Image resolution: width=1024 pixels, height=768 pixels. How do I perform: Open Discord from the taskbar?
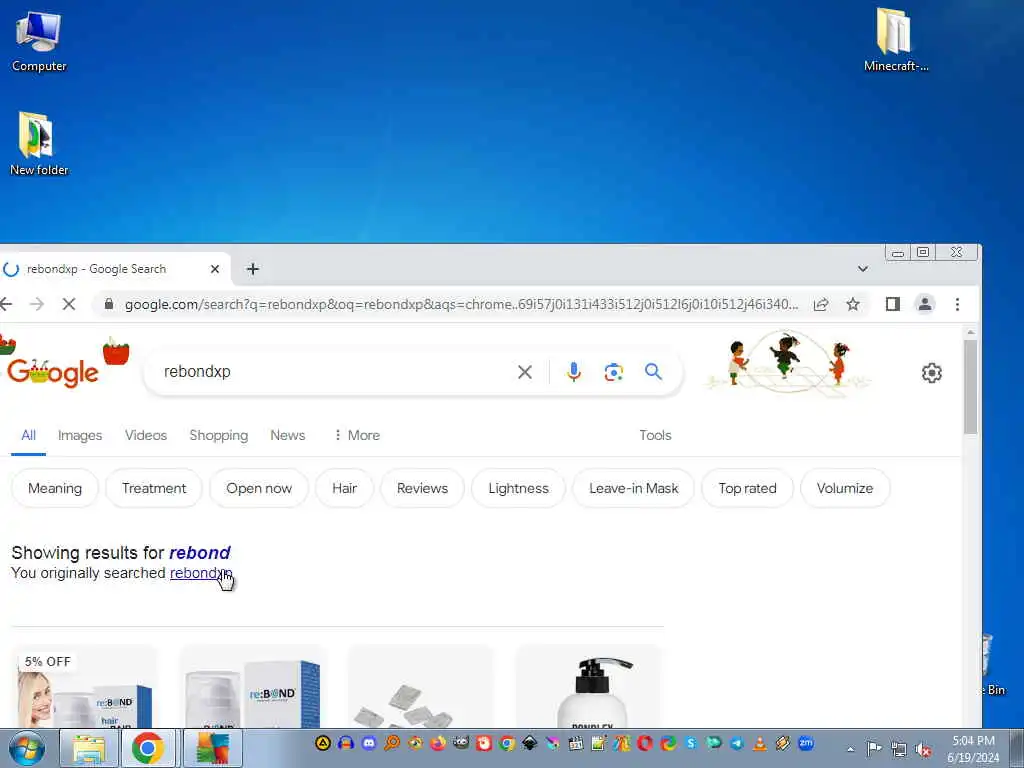pos(368,743)
